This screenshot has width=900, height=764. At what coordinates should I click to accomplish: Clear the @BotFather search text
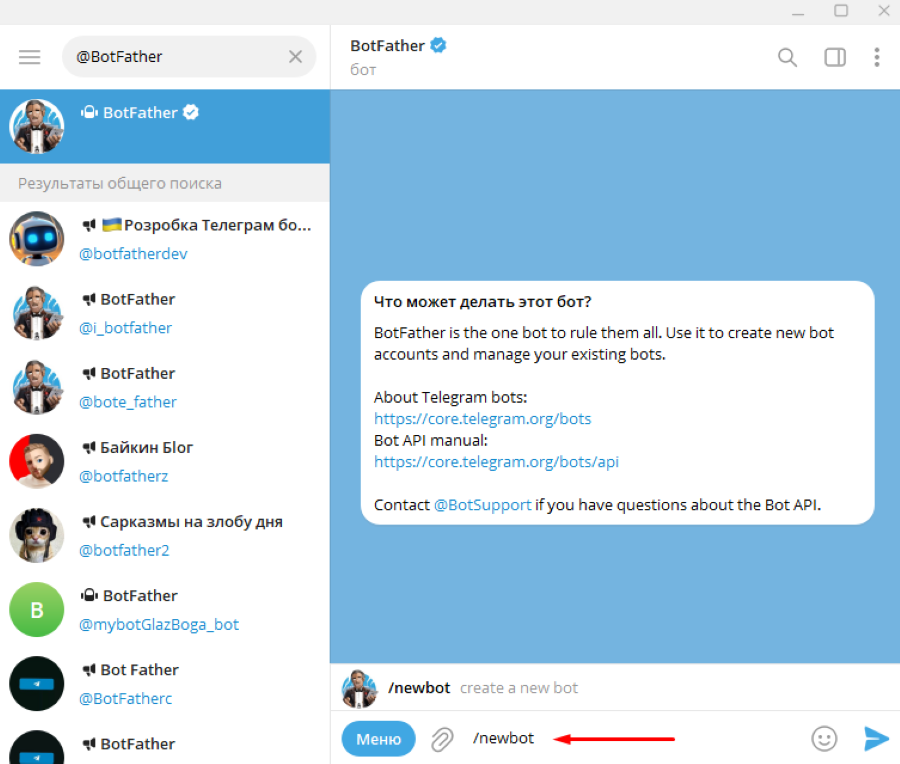(296, 56)
